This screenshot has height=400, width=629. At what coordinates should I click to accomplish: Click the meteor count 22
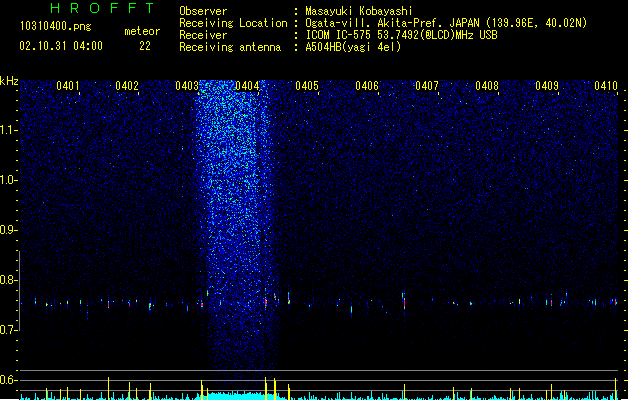click(145, 46)
